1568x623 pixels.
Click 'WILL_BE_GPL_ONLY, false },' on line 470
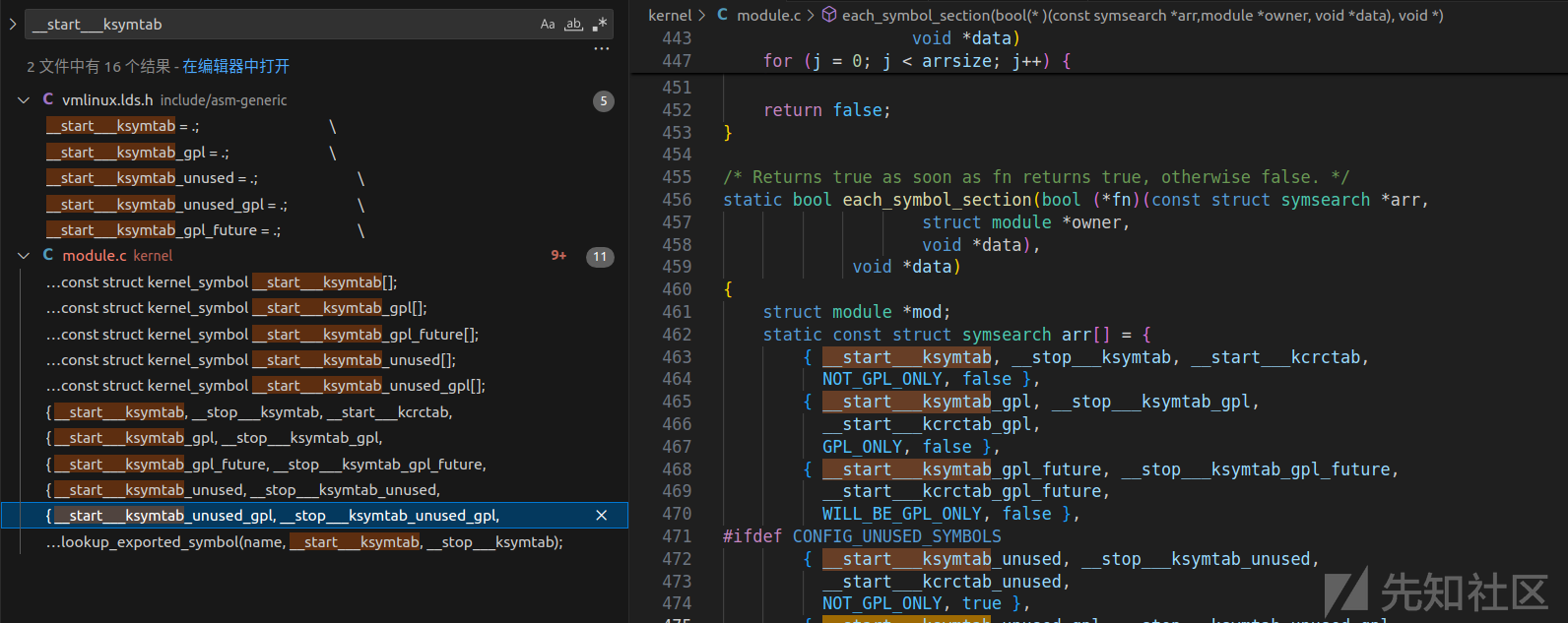951,514
